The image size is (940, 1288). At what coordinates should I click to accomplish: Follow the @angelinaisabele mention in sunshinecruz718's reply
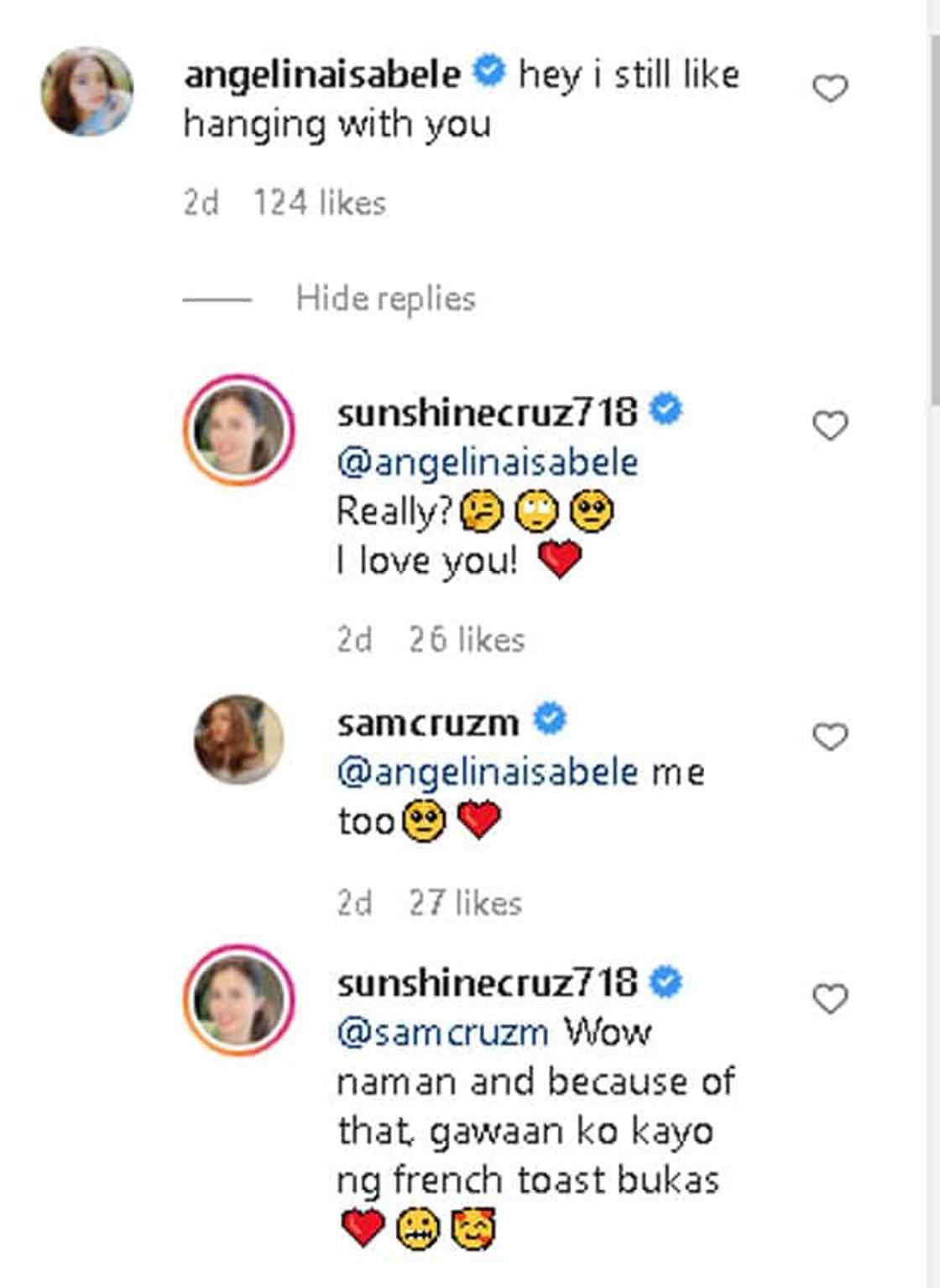(x=487, y=462)
